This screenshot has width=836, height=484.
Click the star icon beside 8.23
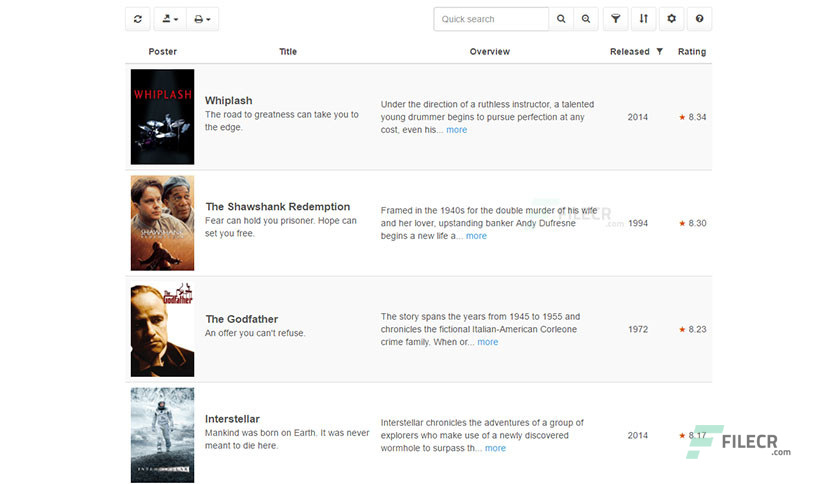[x=682, y=329]
